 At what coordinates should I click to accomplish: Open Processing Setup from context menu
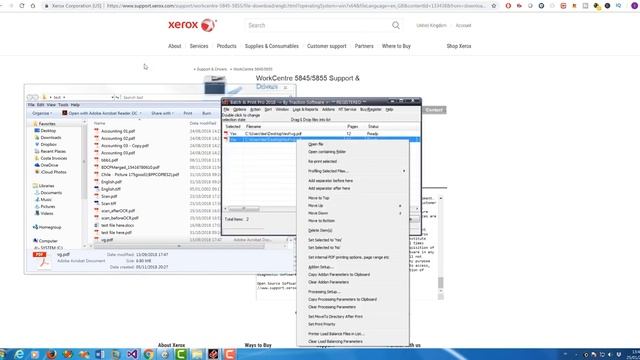324,292
